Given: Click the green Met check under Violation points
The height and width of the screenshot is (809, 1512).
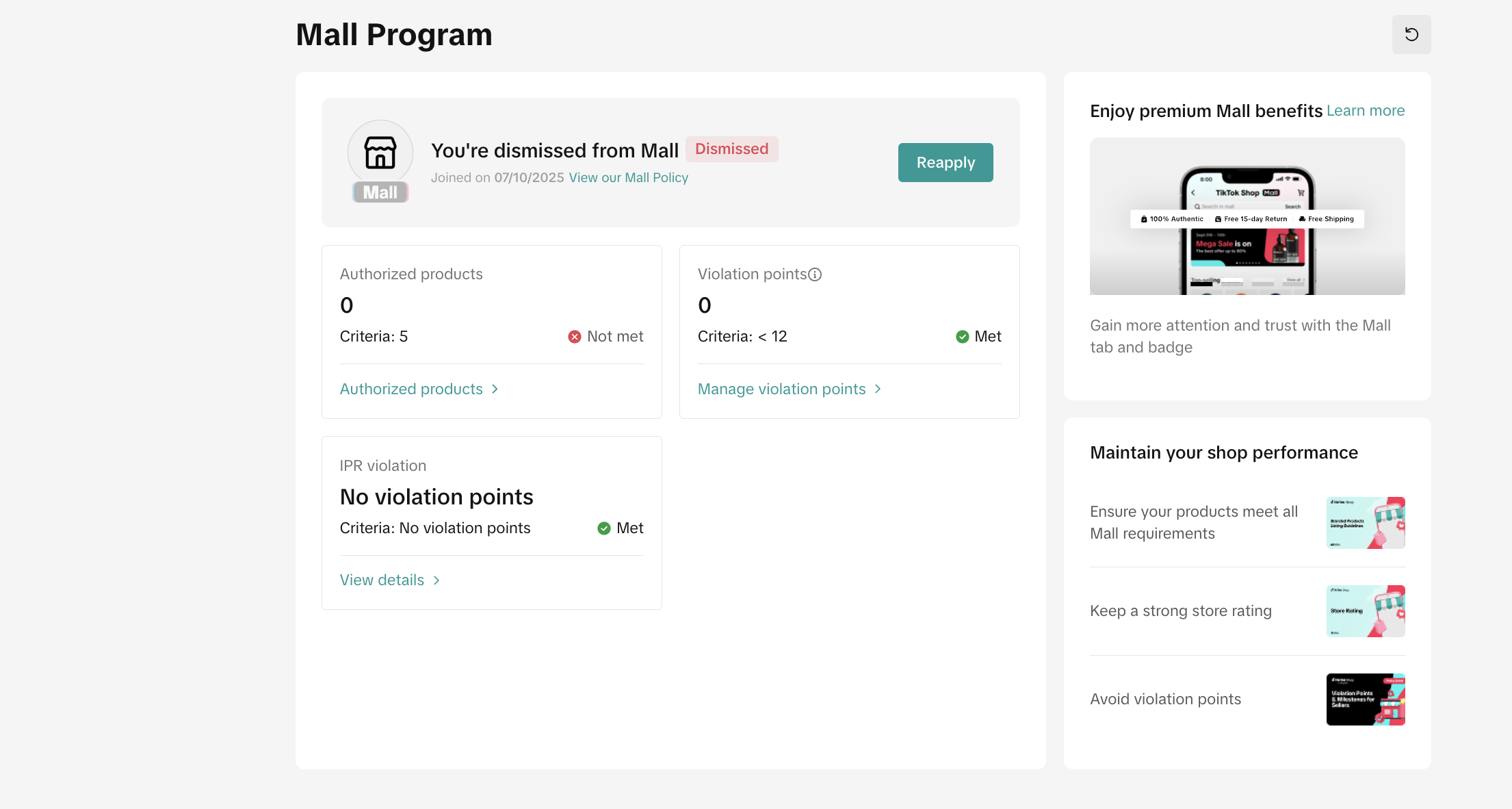Looking at the screenshot, I should click(x=962, y=337).
